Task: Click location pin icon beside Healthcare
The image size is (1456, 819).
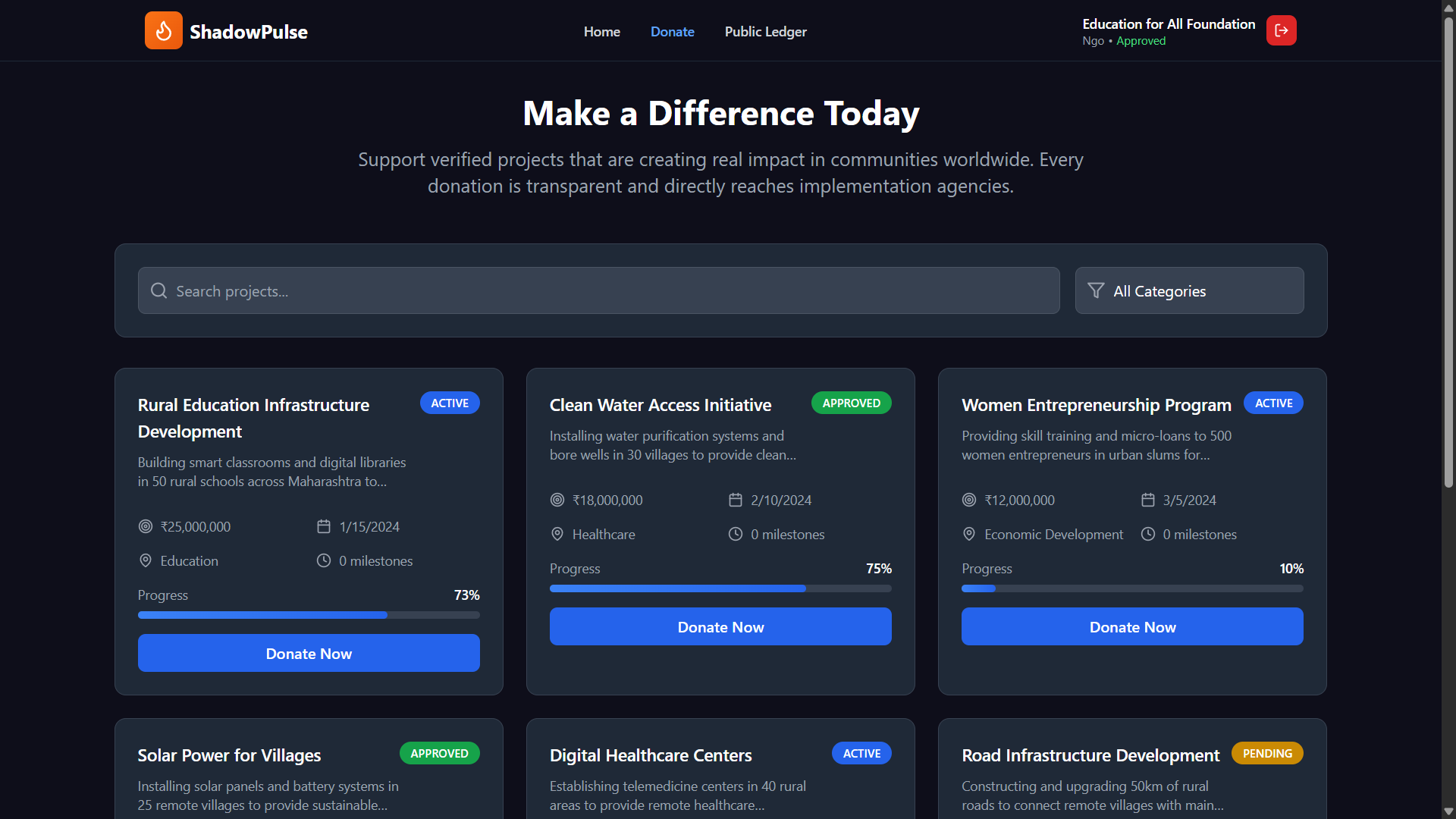Action: [x=557, y=535]
